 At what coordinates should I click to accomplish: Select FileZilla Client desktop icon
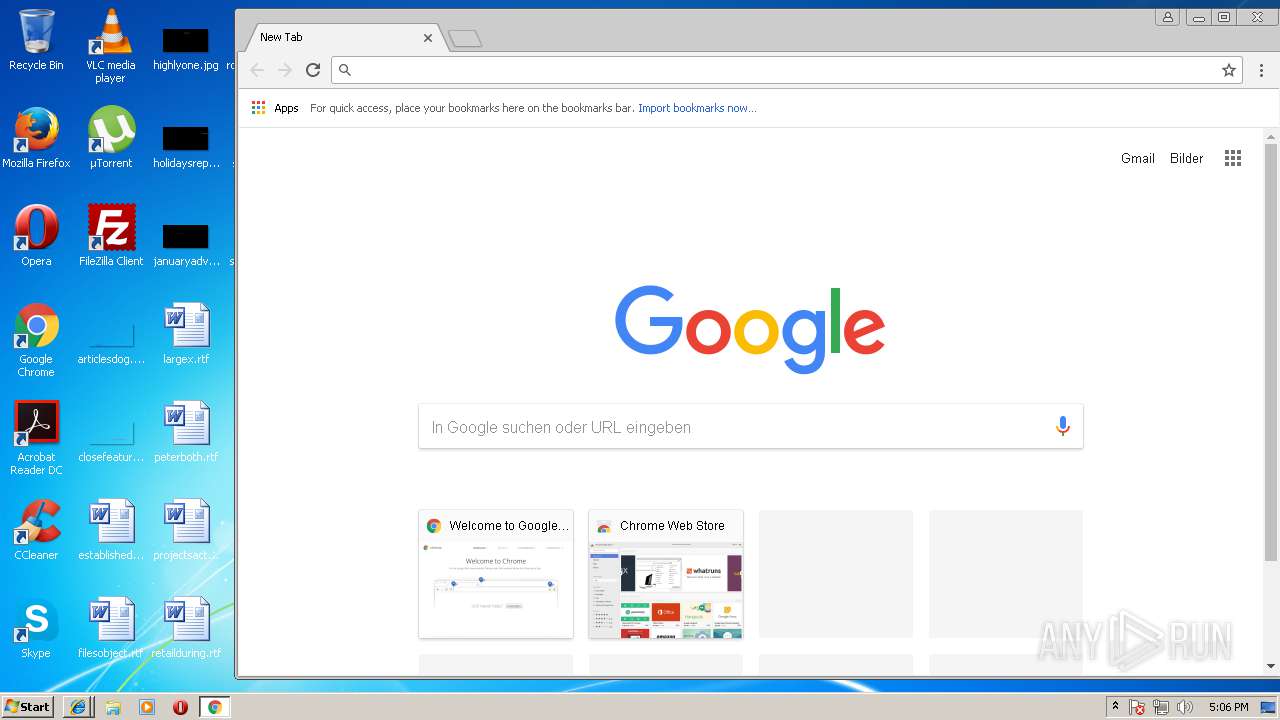click(x=110, y=236)
